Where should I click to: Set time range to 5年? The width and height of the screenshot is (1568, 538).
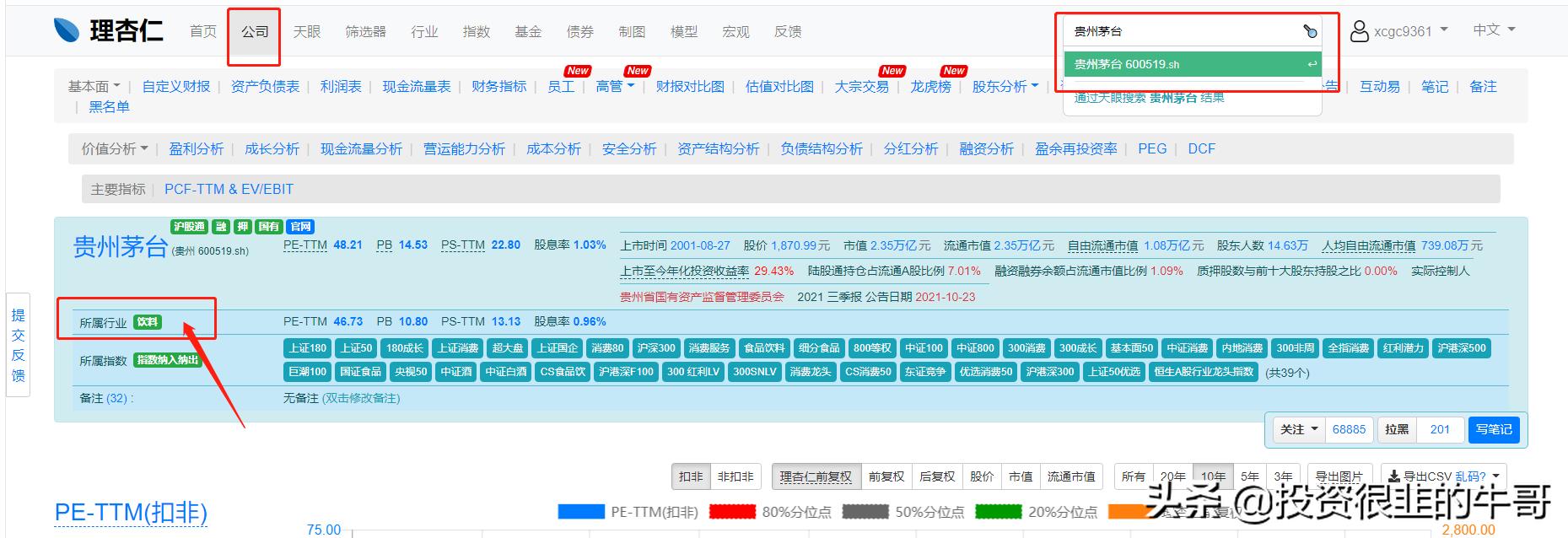pos(1250,476)
